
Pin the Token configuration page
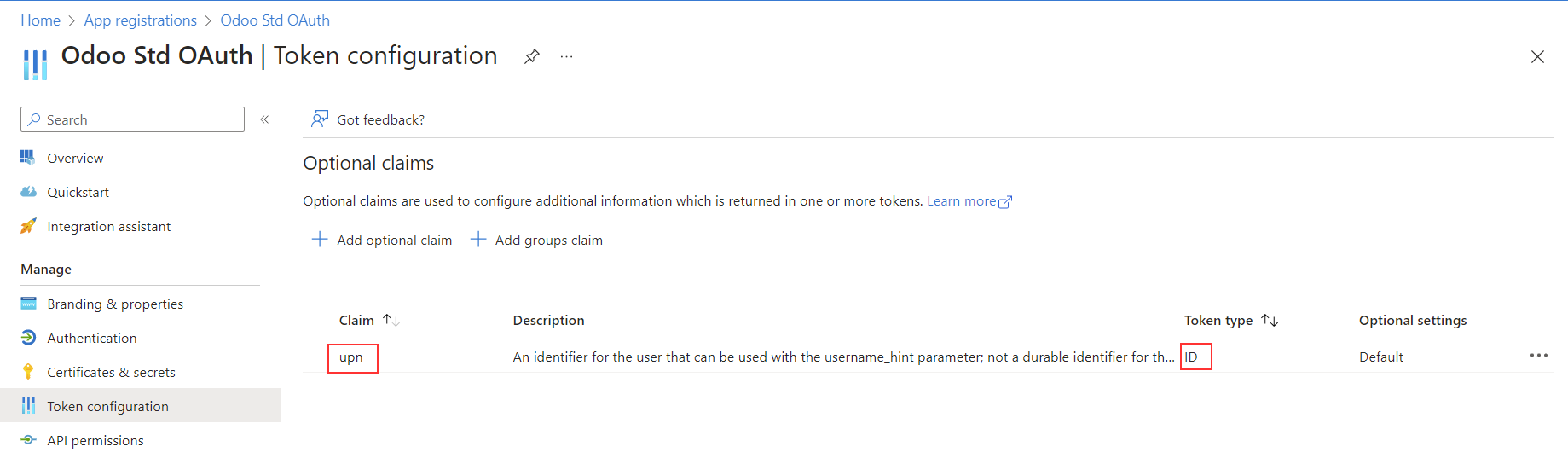pos(532,56)
